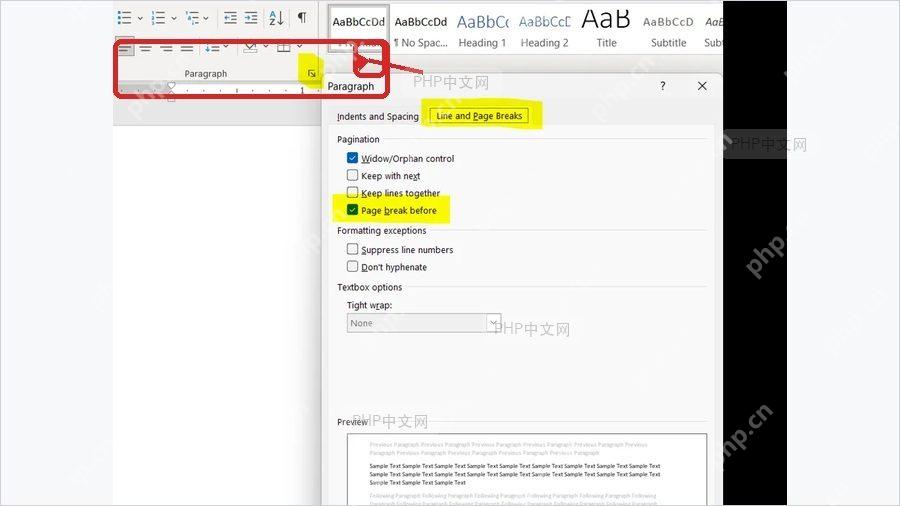Viewport: 900px width, 506px height.
Task: Apply the Title style
Action: click(x=606, y=30)
